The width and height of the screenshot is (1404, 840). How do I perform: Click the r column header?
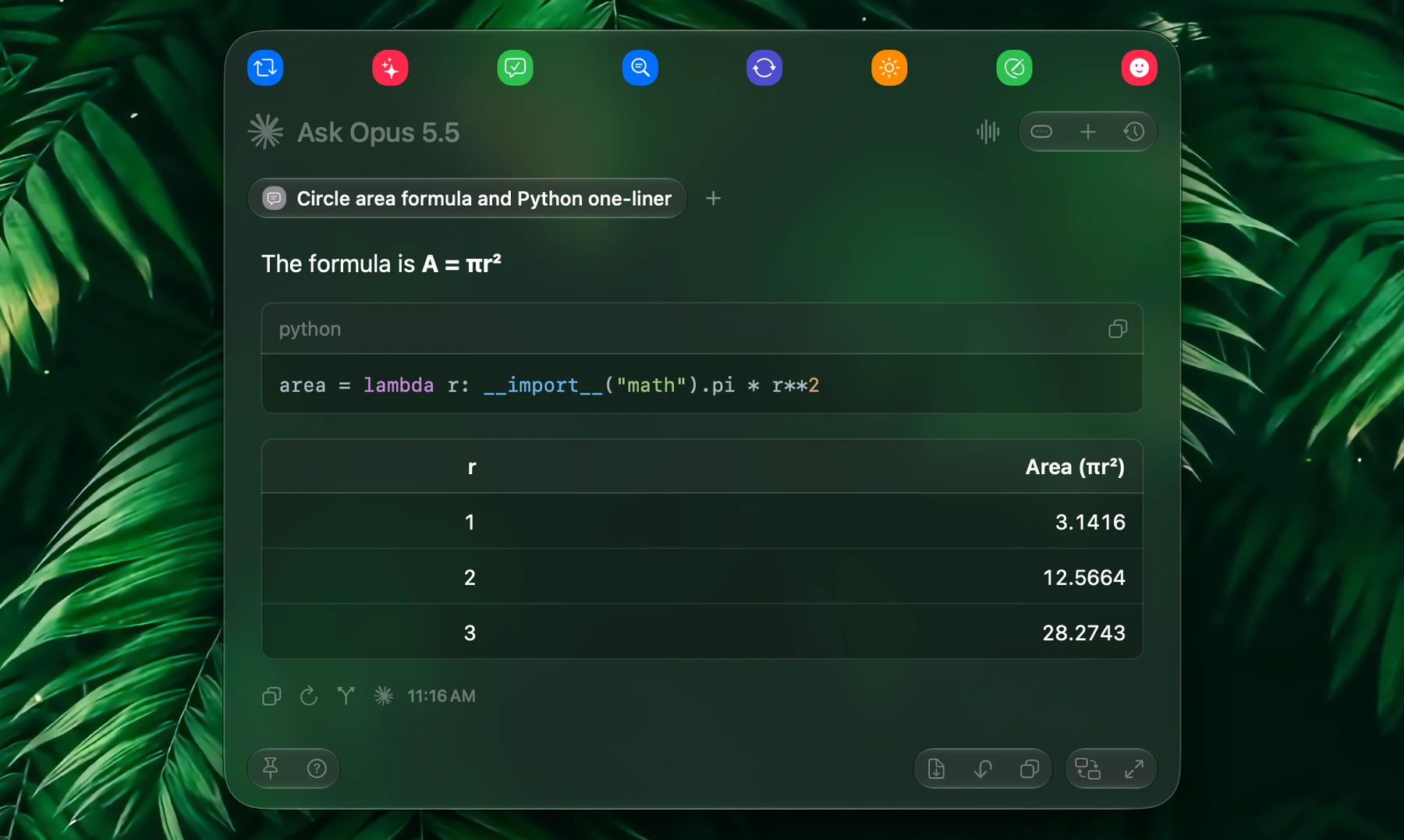click(x=471, y=466)
